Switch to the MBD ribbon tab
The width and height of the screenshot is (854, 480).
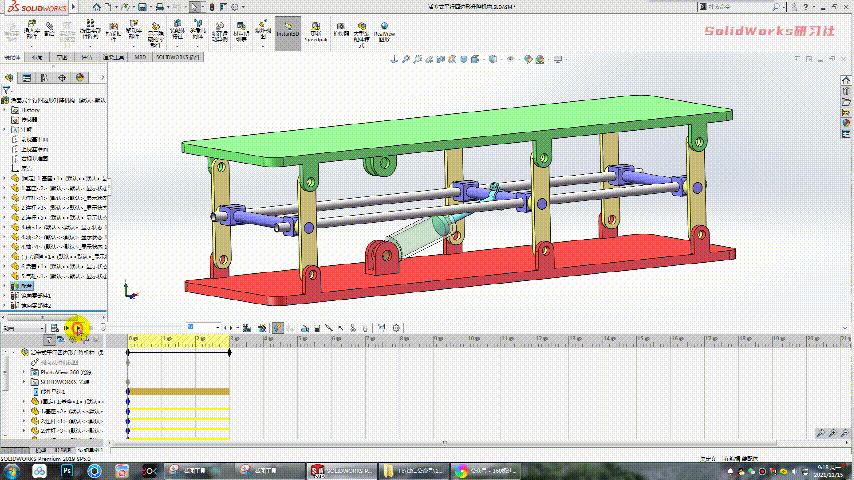[141, 57]
